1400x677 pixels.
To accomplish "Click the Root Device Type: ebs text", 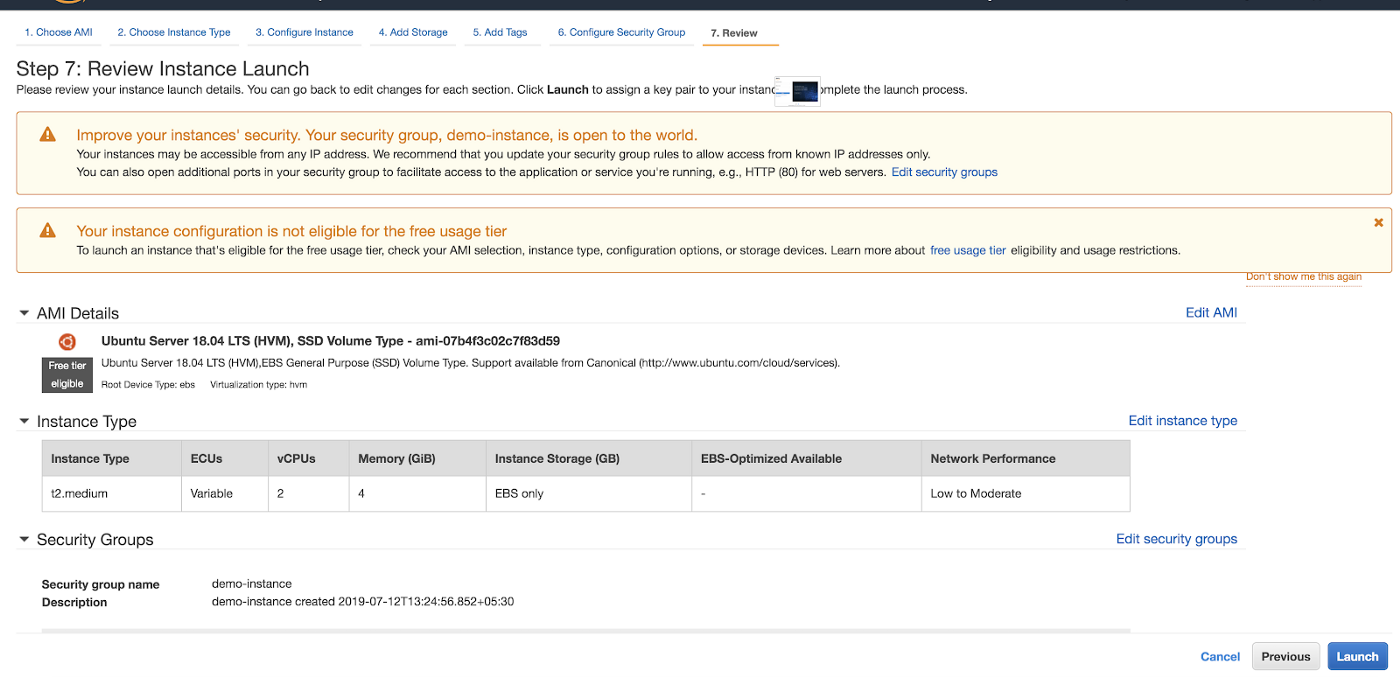I will pos(148,384).
